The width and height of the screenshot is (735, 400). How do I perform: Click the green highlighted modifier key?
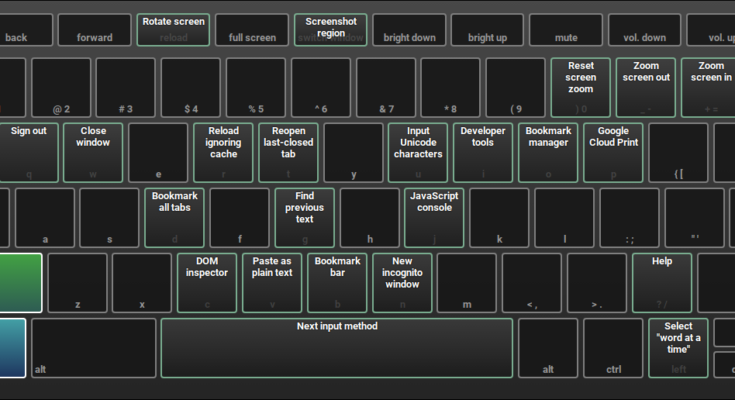[x=20, y=283]
